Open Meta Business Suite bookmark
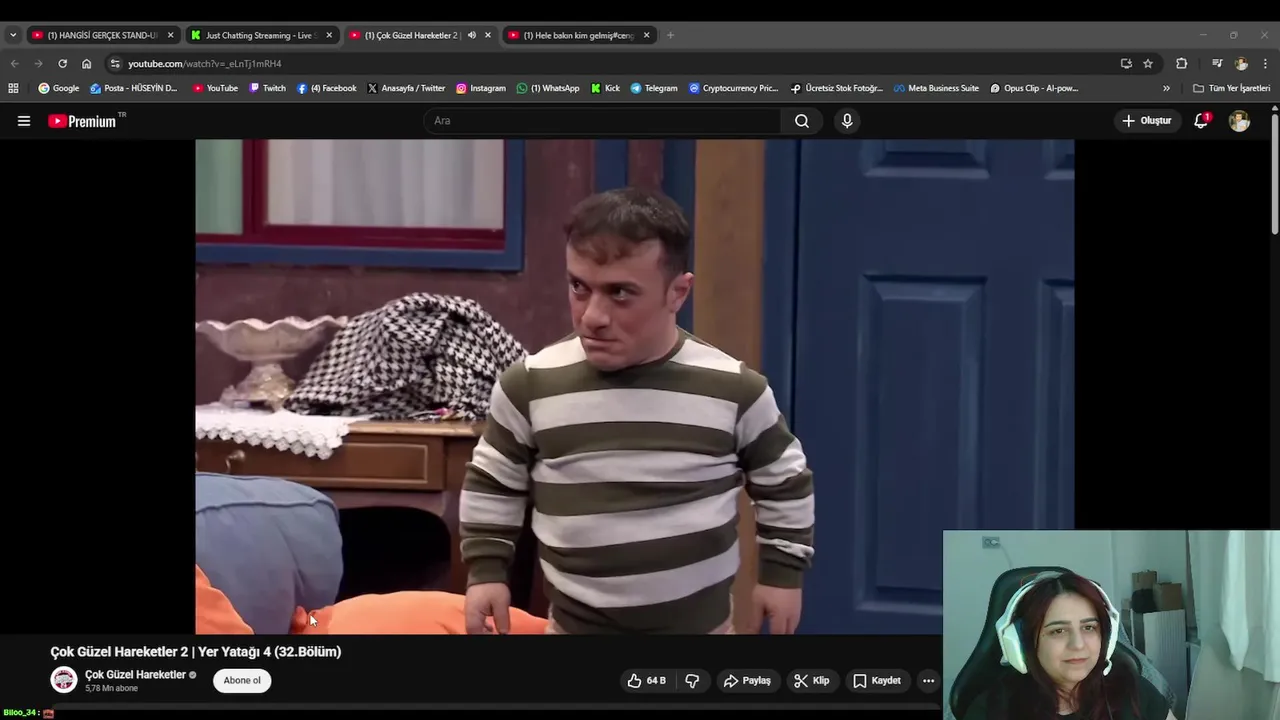The height and width of the screenshot is (720, 1280). (x=936, y=88)
